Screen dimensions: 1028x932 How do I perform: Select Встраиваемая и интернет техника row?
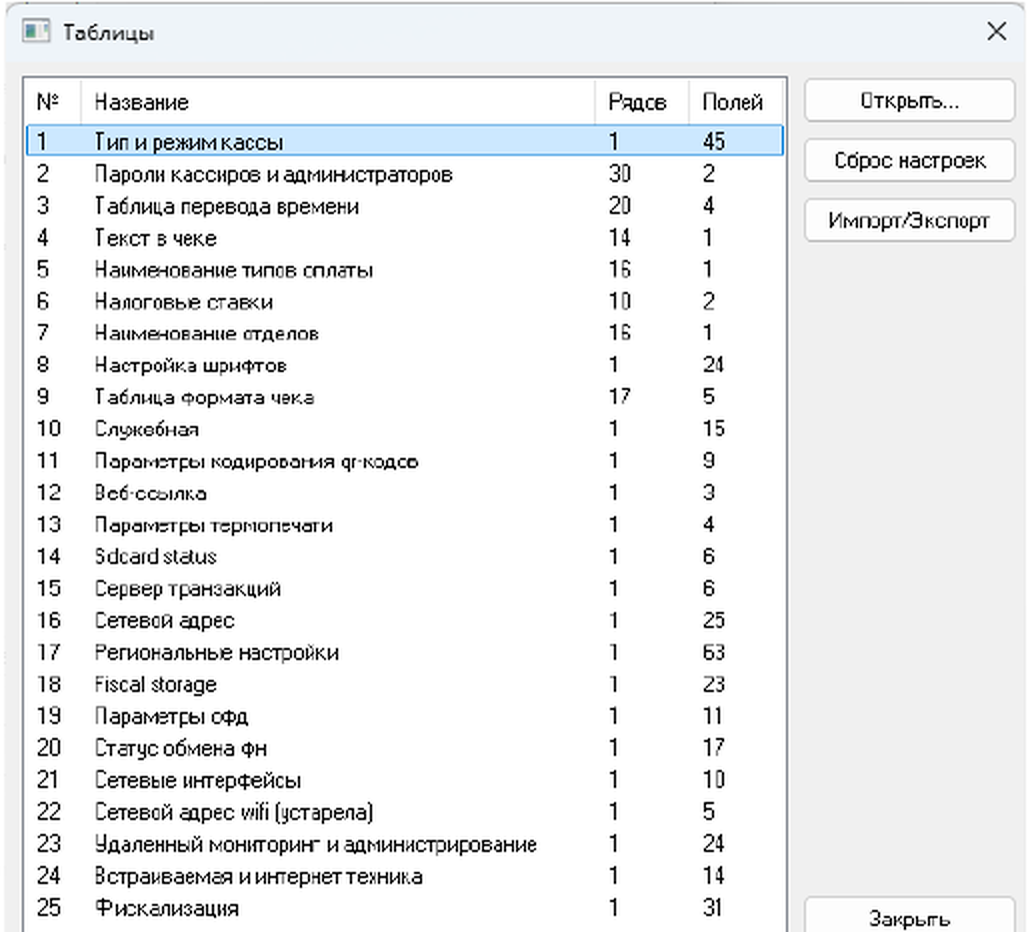[x=405, y=876]
